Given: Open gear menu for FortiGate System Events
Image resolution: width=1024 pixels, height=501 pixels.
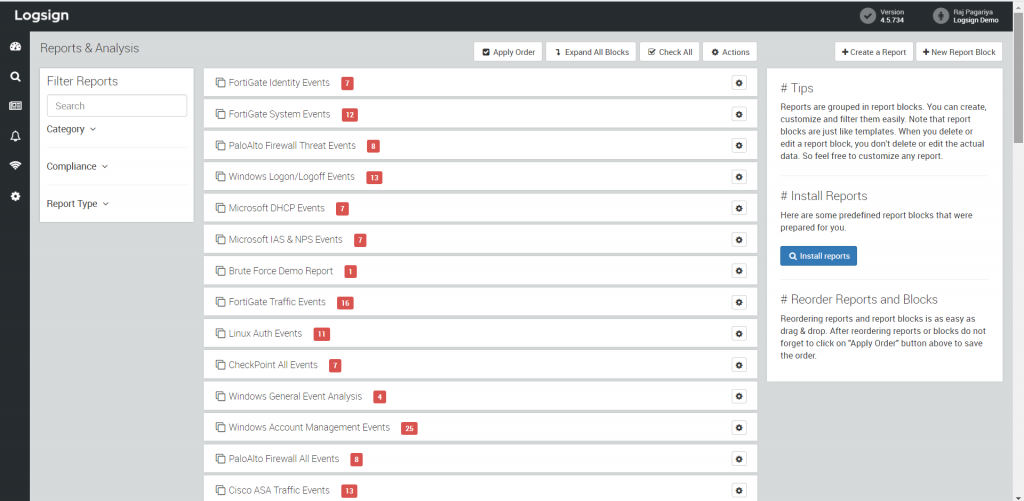Looking at the screenshot, I should pyautogui.click(x=739, y=114).
